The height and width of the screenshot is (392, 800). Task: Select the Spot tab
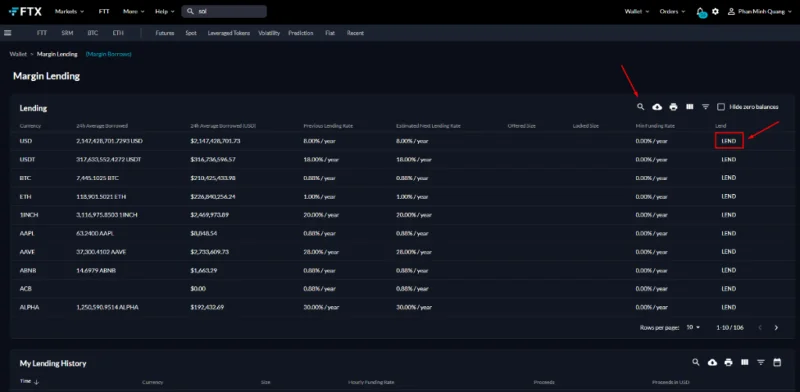coord(191,33)
